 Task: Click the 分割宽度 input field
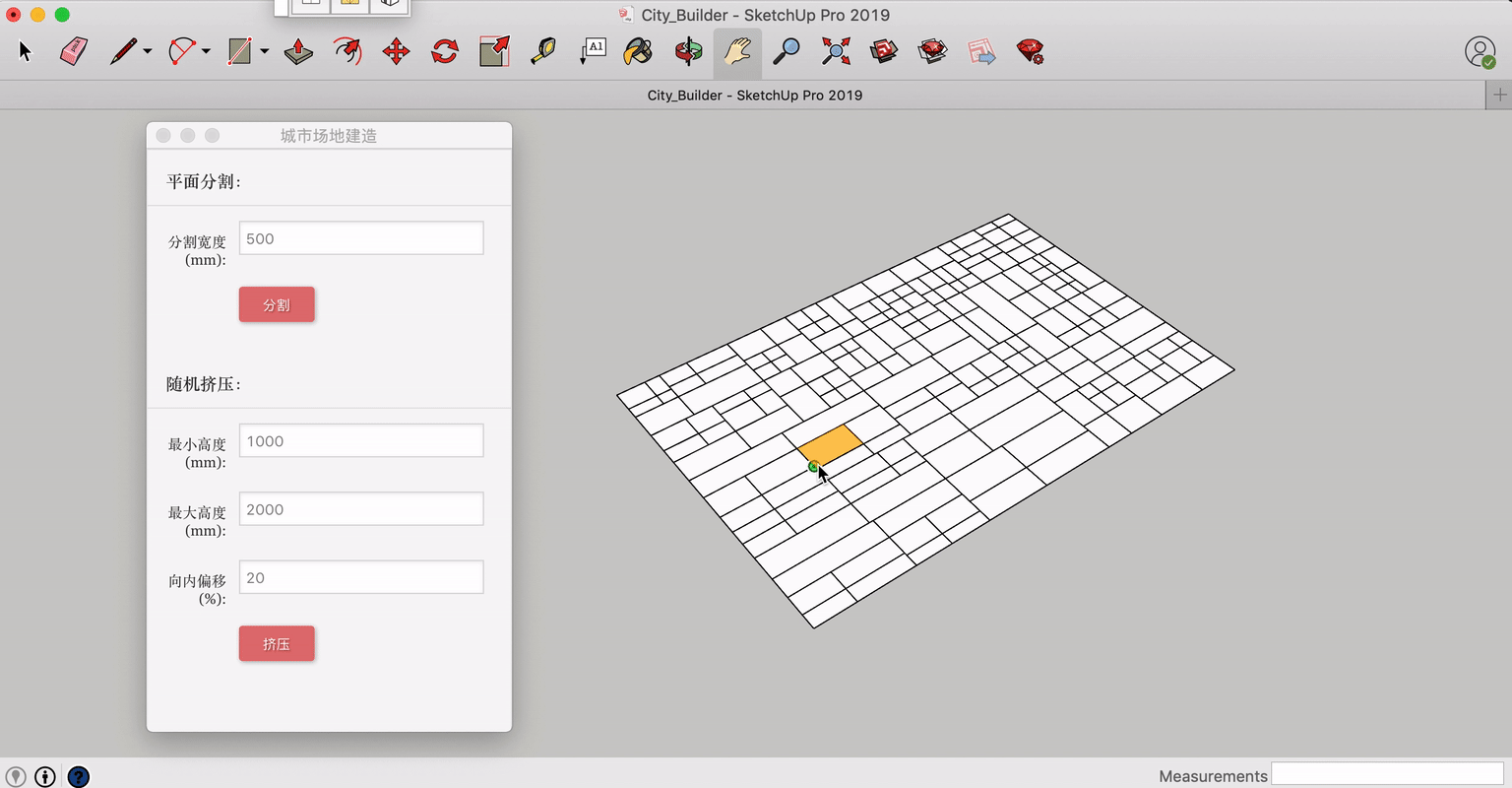(x=361, y=238)
